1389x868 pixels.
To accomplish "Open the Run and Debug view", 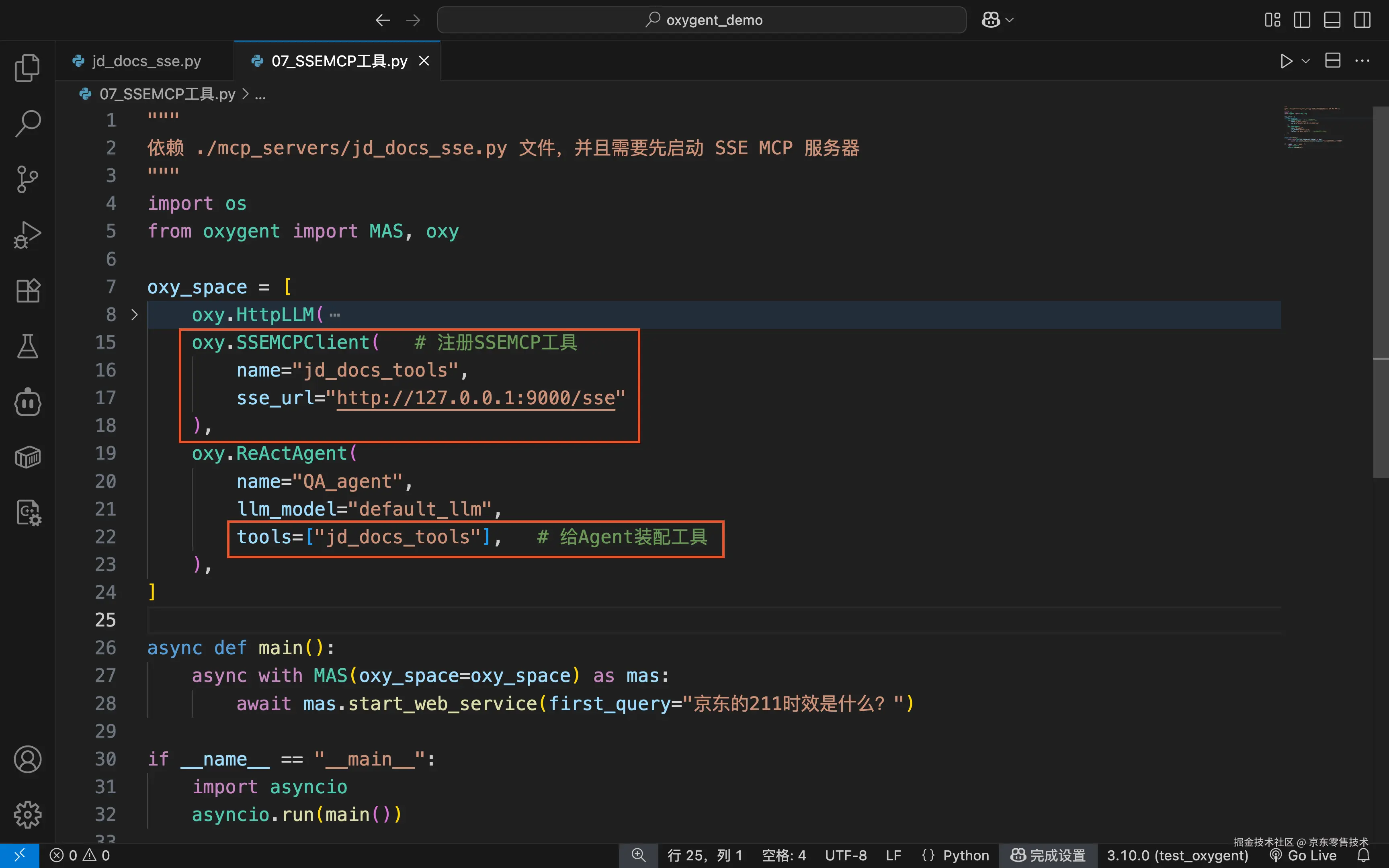I will (x=27, y=235).
